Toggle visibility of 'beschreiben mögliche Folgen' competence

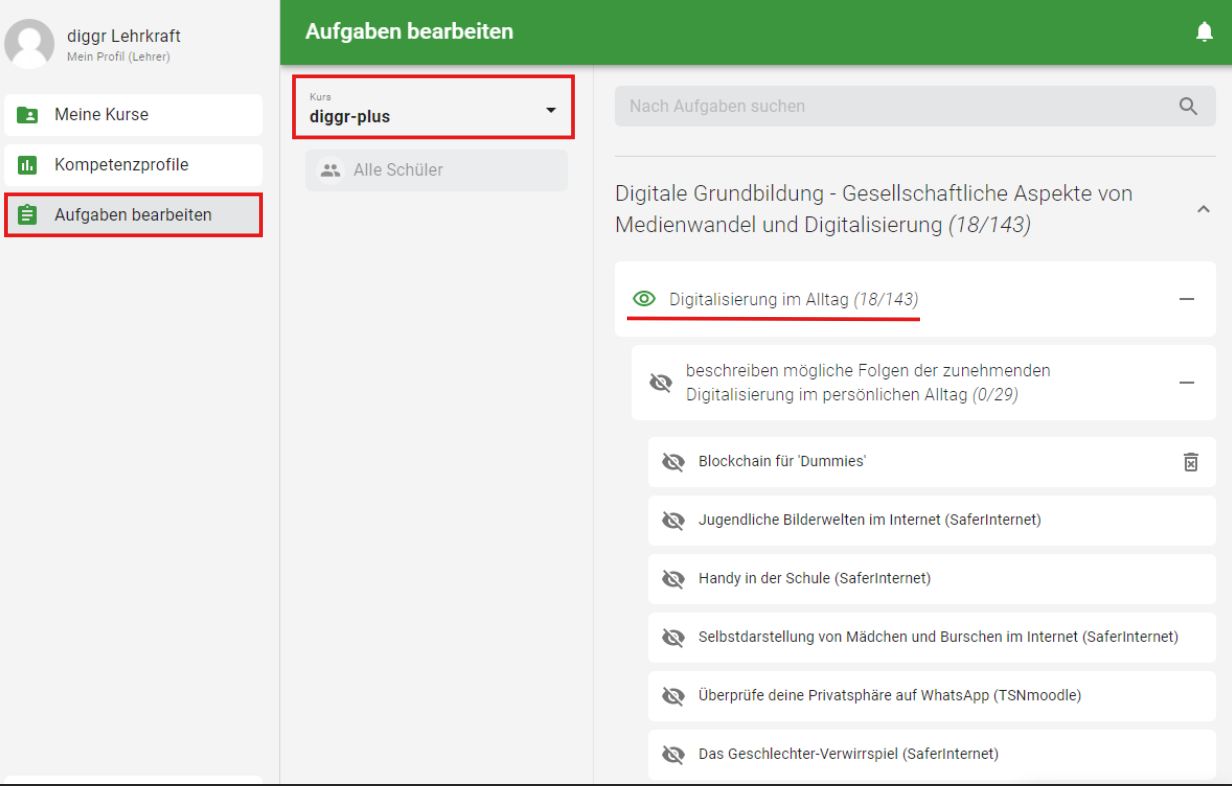(x=661, y=383)
